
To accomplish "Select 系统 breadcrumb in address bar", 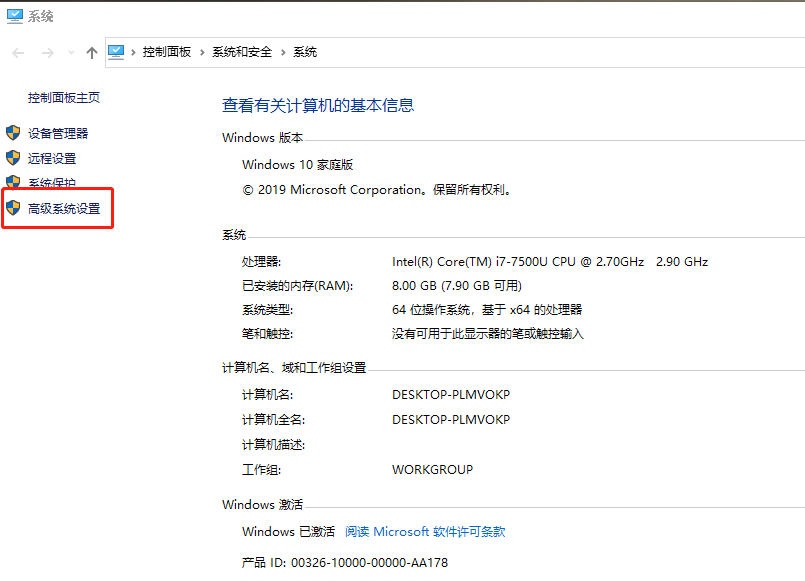I will 305,52.
